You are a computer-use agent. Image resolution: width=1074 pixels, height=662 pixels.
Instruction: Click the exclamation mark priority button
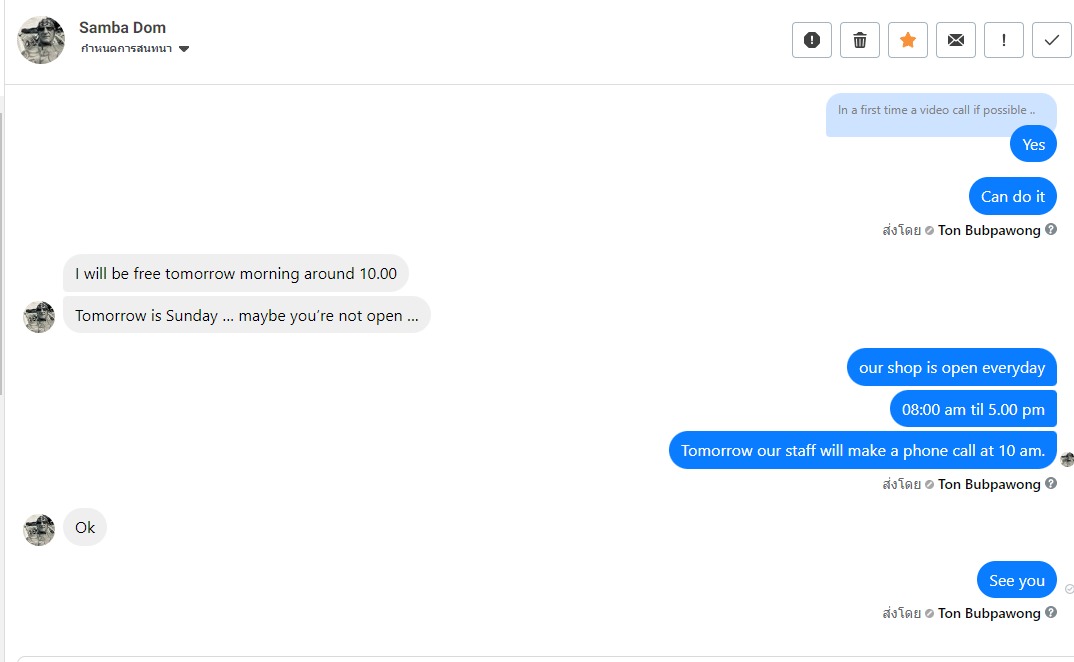pyautogui.click(x=1004, y=40)
